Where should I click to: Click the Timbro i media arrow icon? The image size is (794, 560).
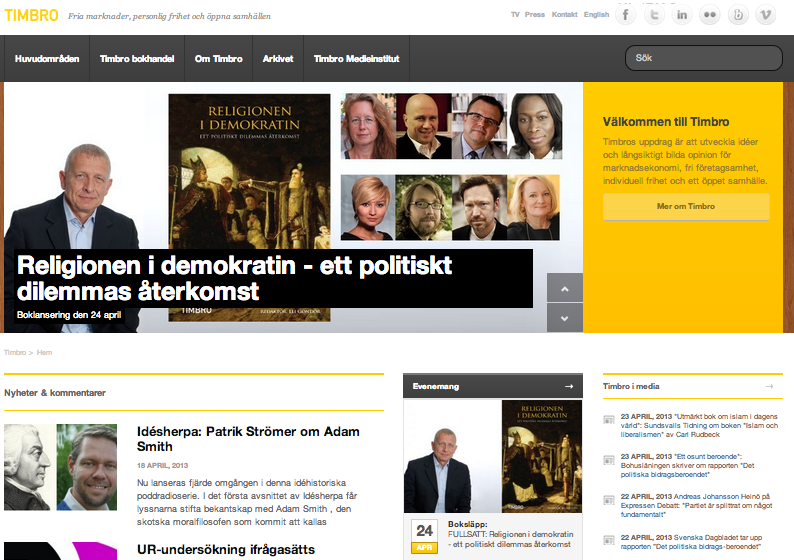[769, 386]
